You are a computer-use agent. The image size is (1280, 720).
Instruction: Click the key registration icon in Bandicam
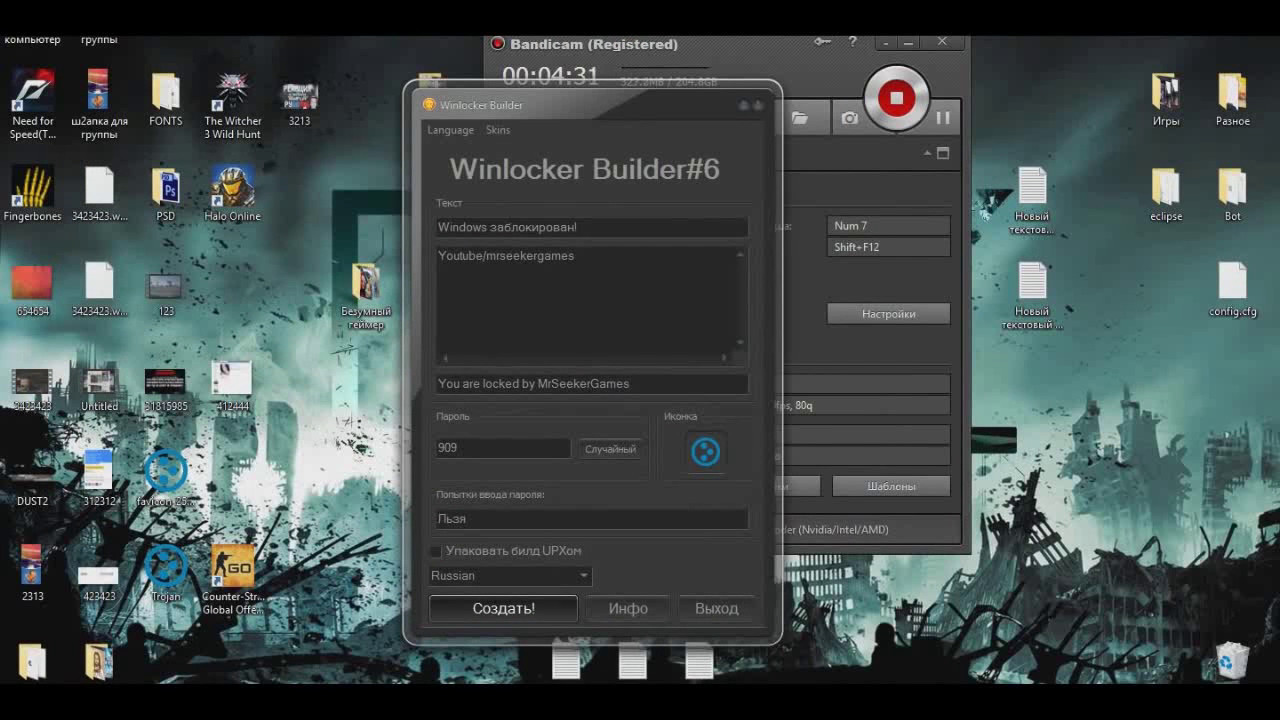[x=822, y=41]
